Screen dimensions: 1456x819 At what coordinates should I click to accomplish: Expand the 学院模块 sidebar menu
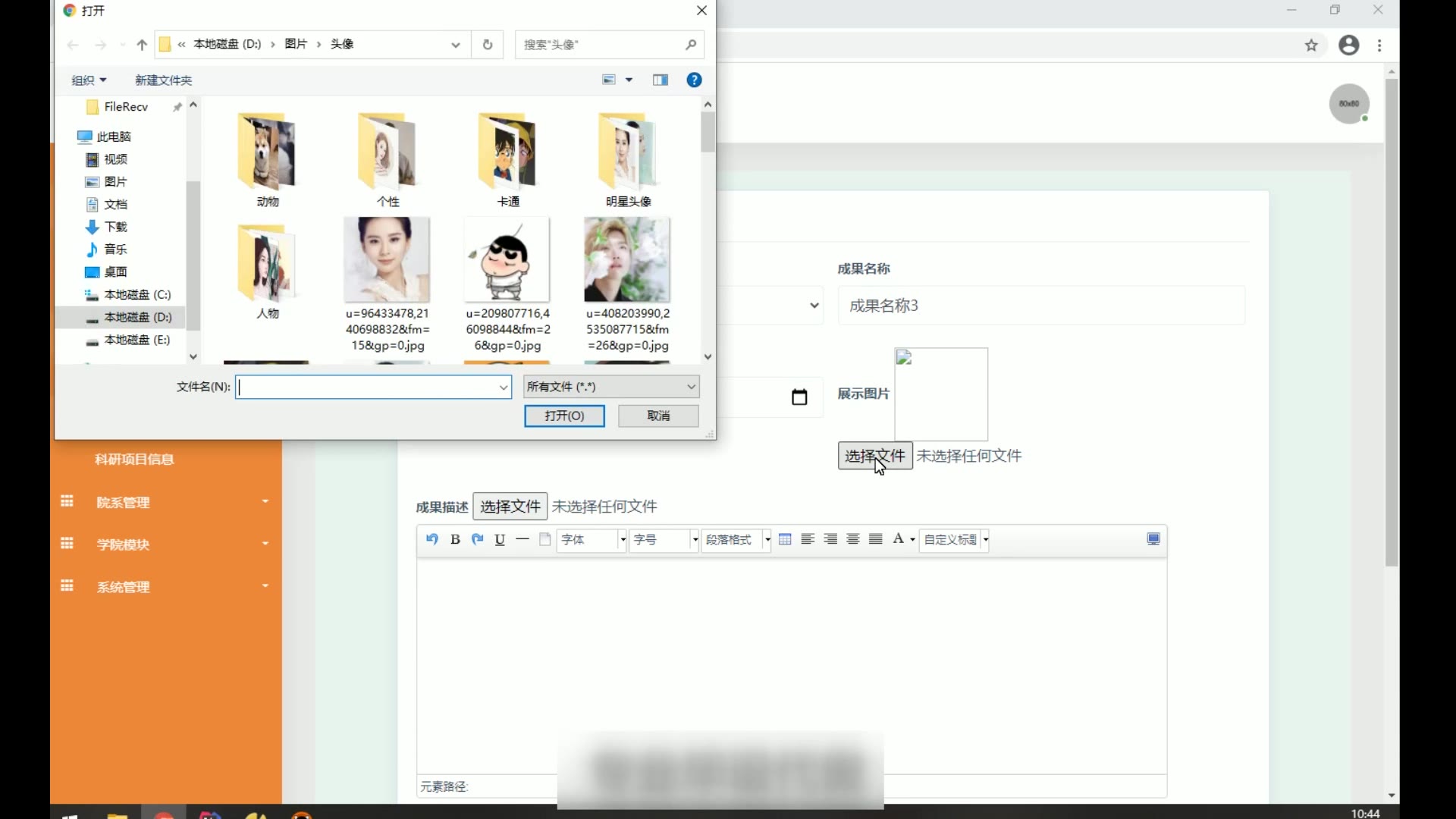[x=164, y=544]
